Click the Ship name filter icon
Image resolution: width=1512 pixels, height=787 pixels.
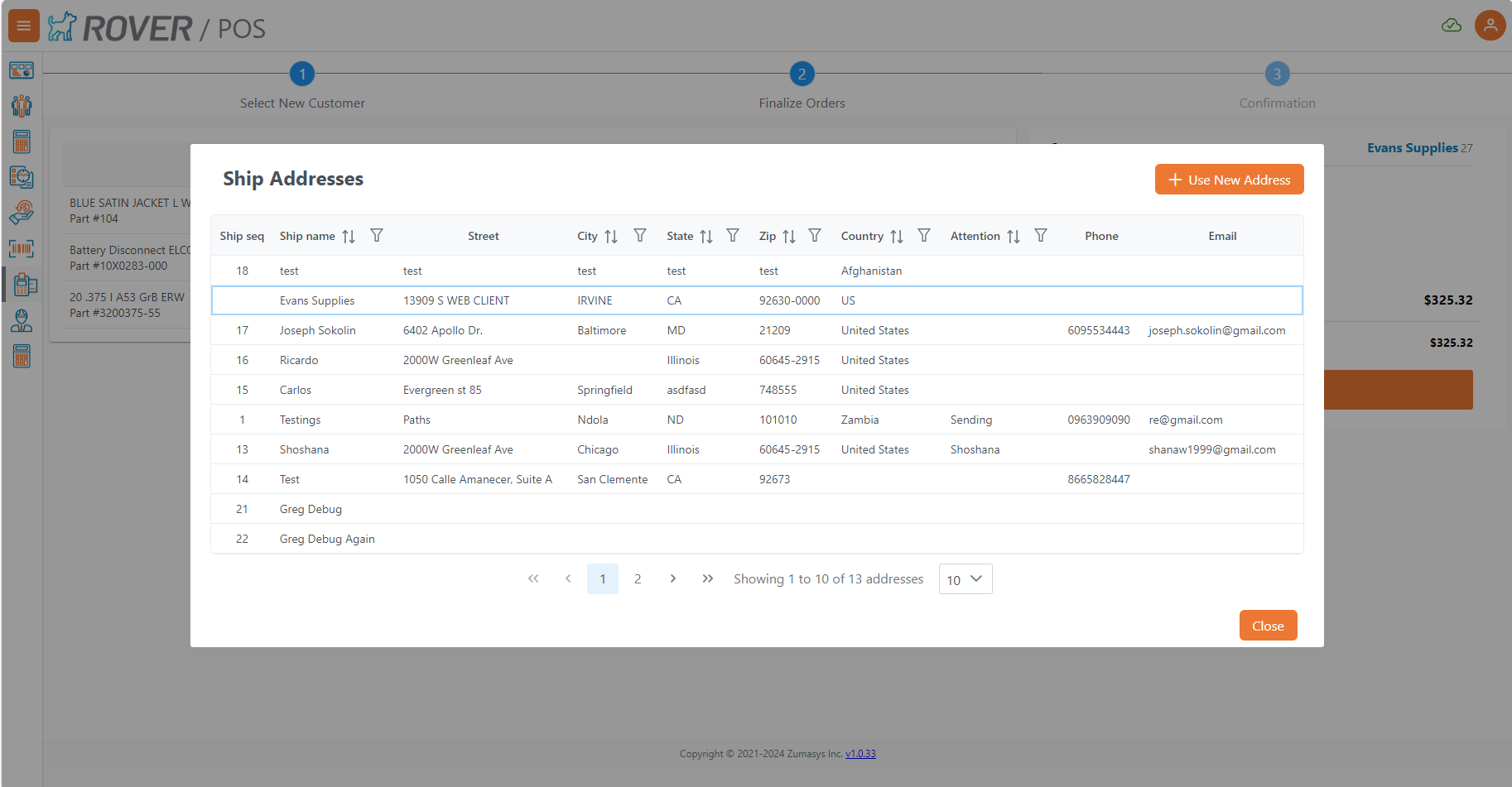(377, 236)
